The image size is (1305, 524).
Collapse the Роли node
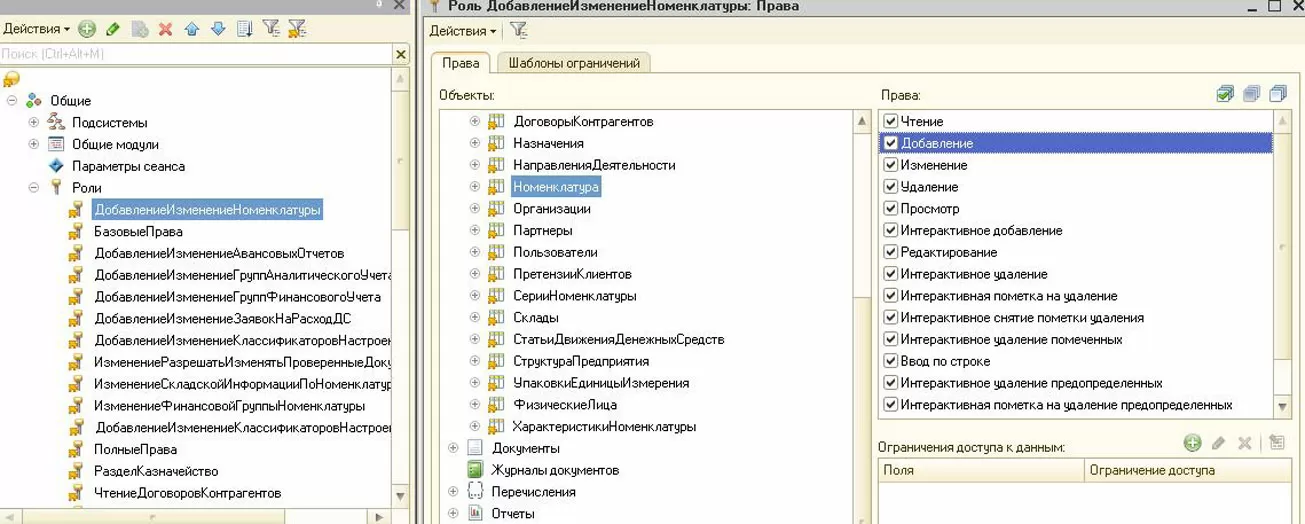point(34,187)
